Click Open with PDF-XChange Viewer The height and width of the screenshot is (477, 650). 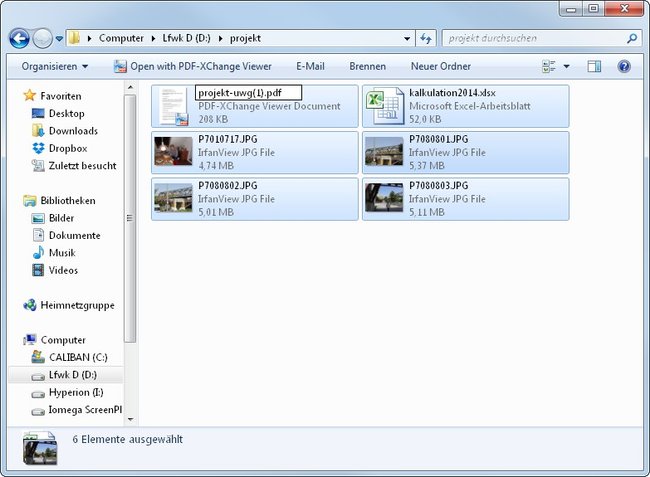pos(193,66)
